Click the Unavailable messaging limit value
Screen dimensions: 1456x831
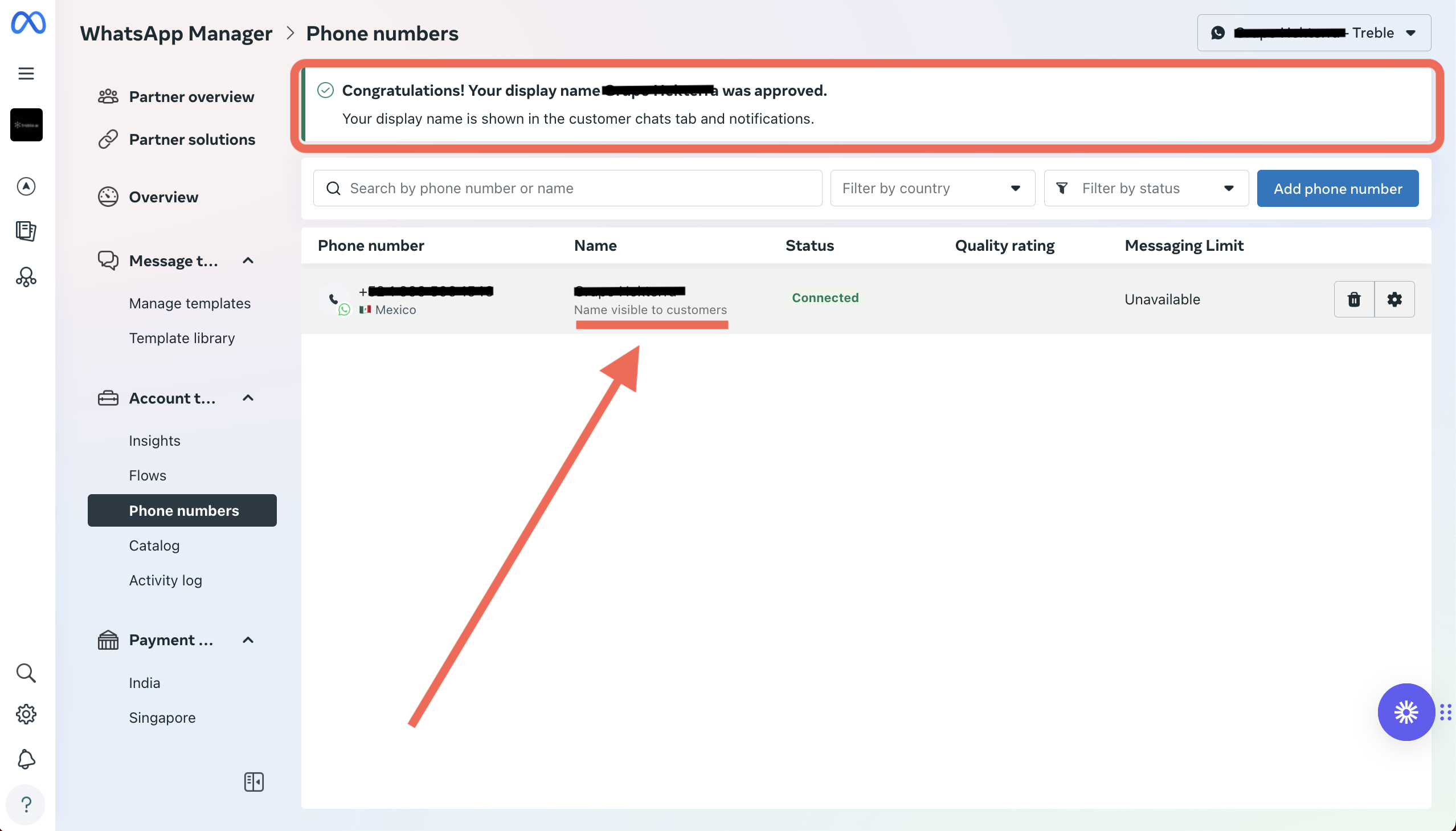tap(1162, 299)
